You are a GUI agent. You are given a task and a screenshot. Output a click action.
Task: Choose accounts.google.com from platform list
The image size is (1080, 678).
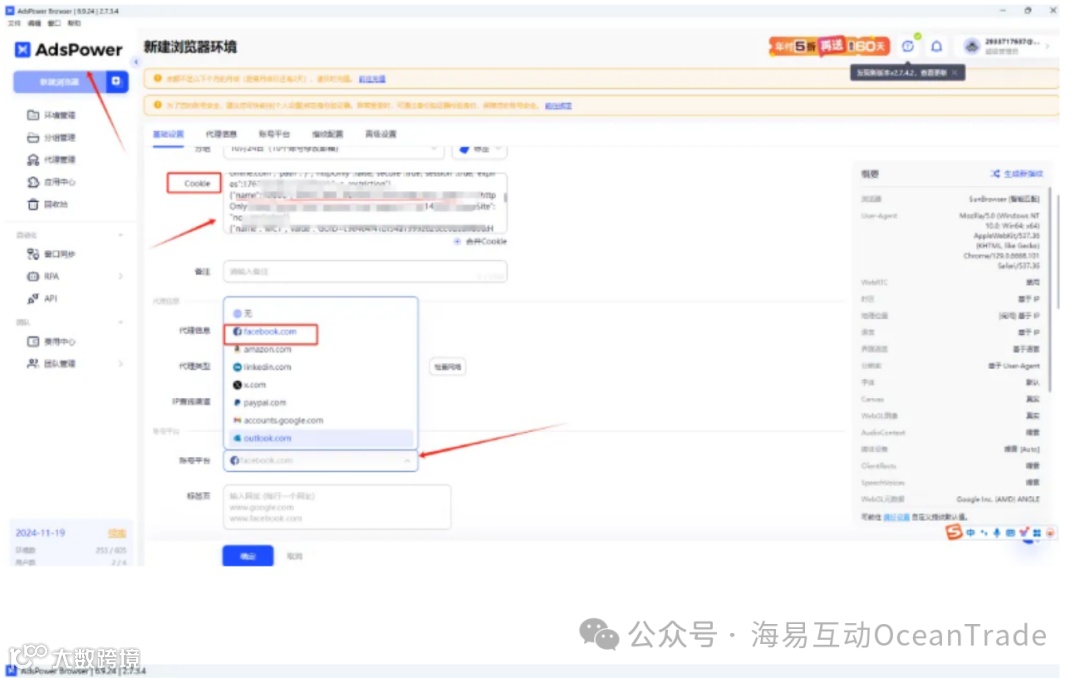coord(320,420)
